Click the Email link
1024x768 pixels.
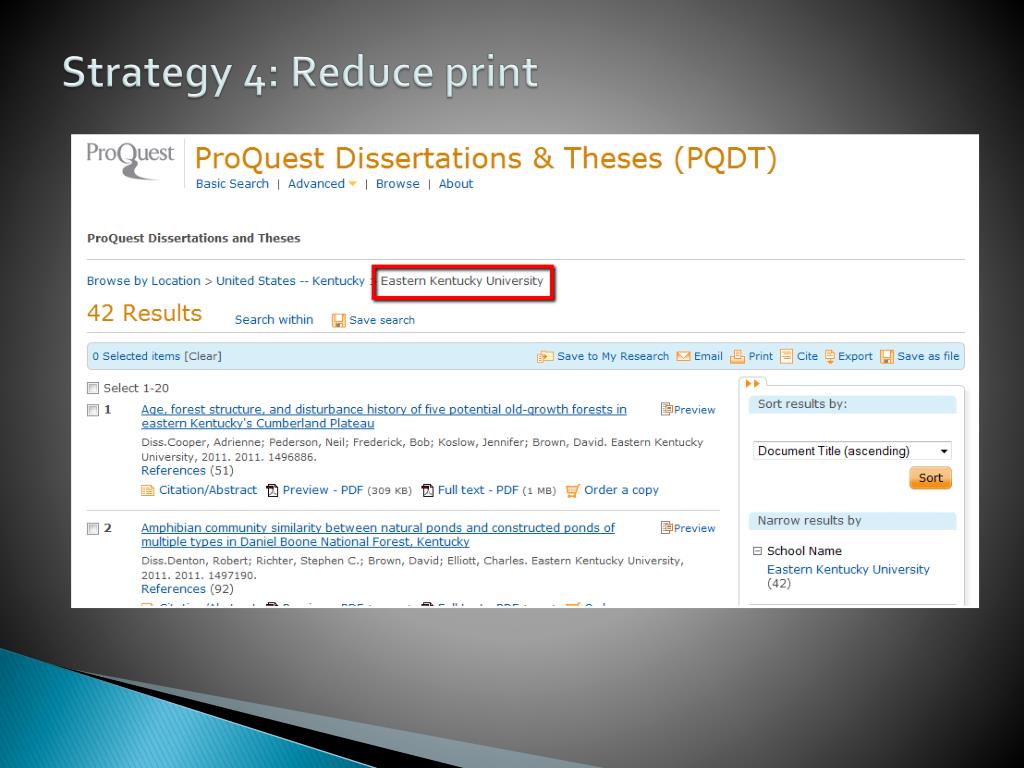(x=709, y=357)
